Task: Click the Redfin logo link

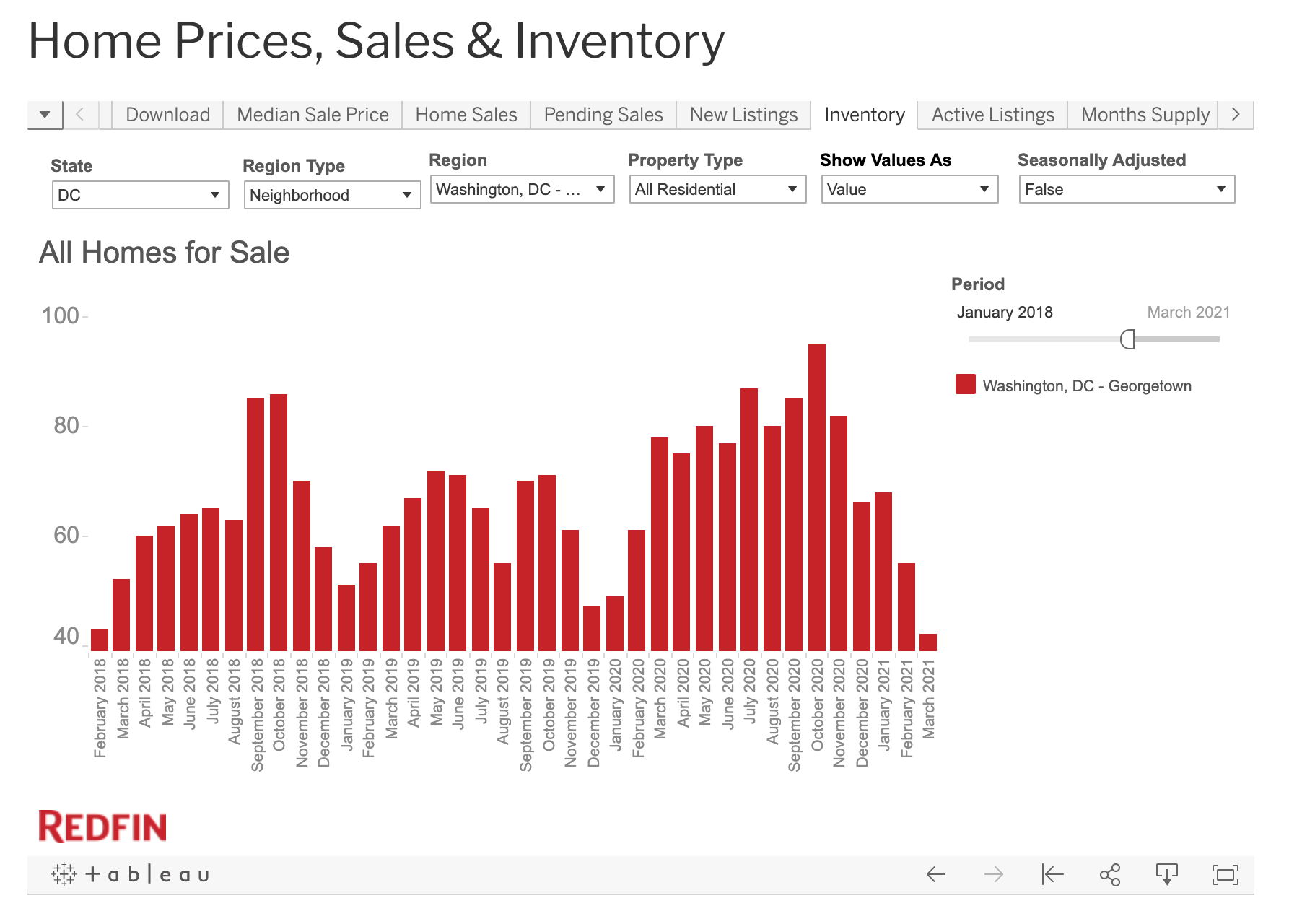Action: (102, 827)
